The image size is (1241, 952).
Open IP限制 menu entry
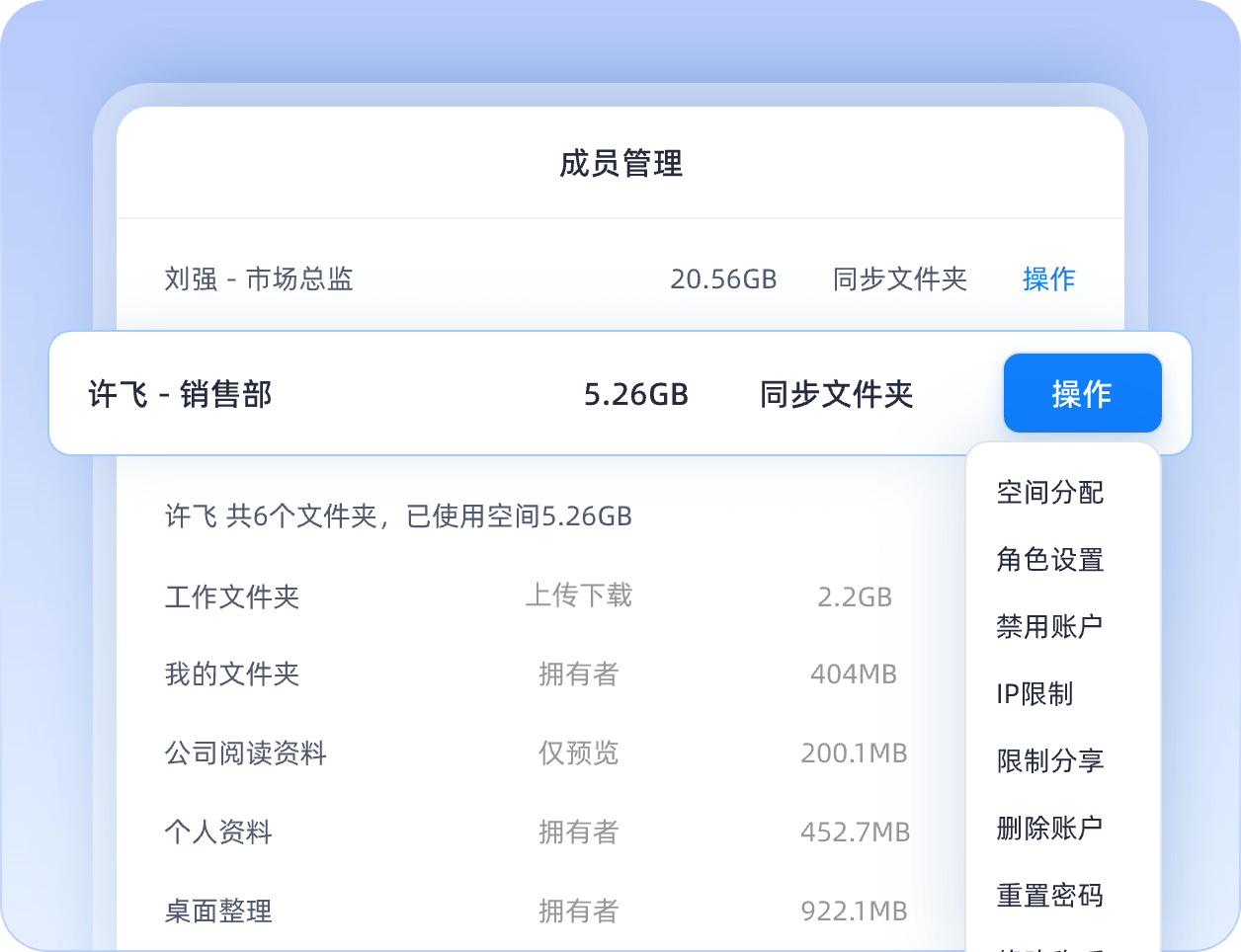coord(1034,694)
